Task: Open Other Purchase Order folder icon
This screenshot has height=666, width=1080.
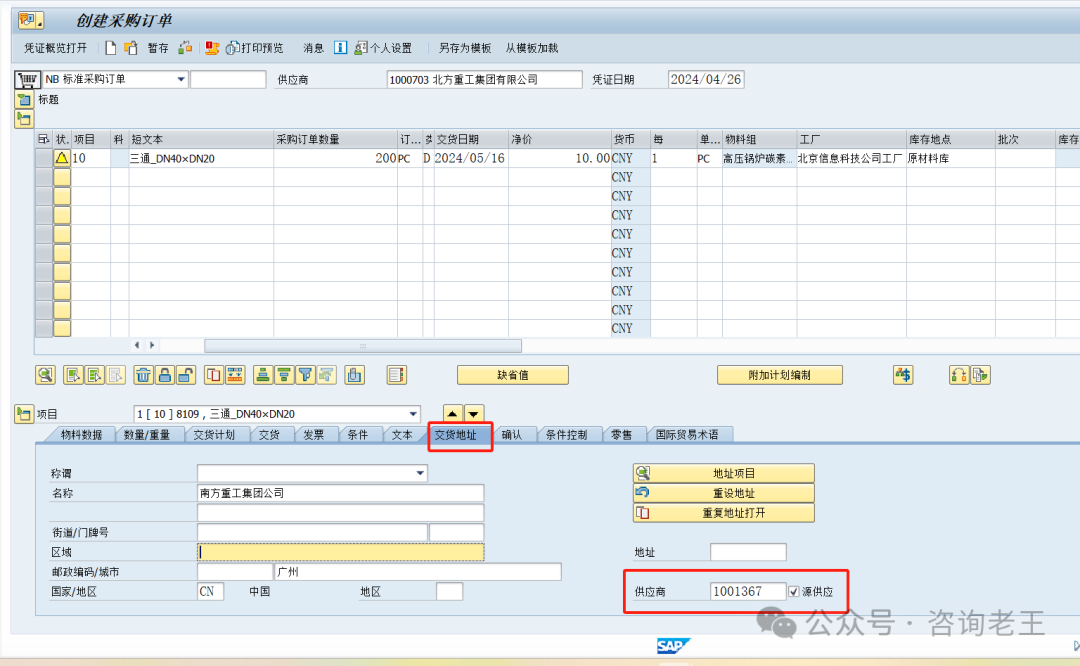Action: tap(131, 48)
